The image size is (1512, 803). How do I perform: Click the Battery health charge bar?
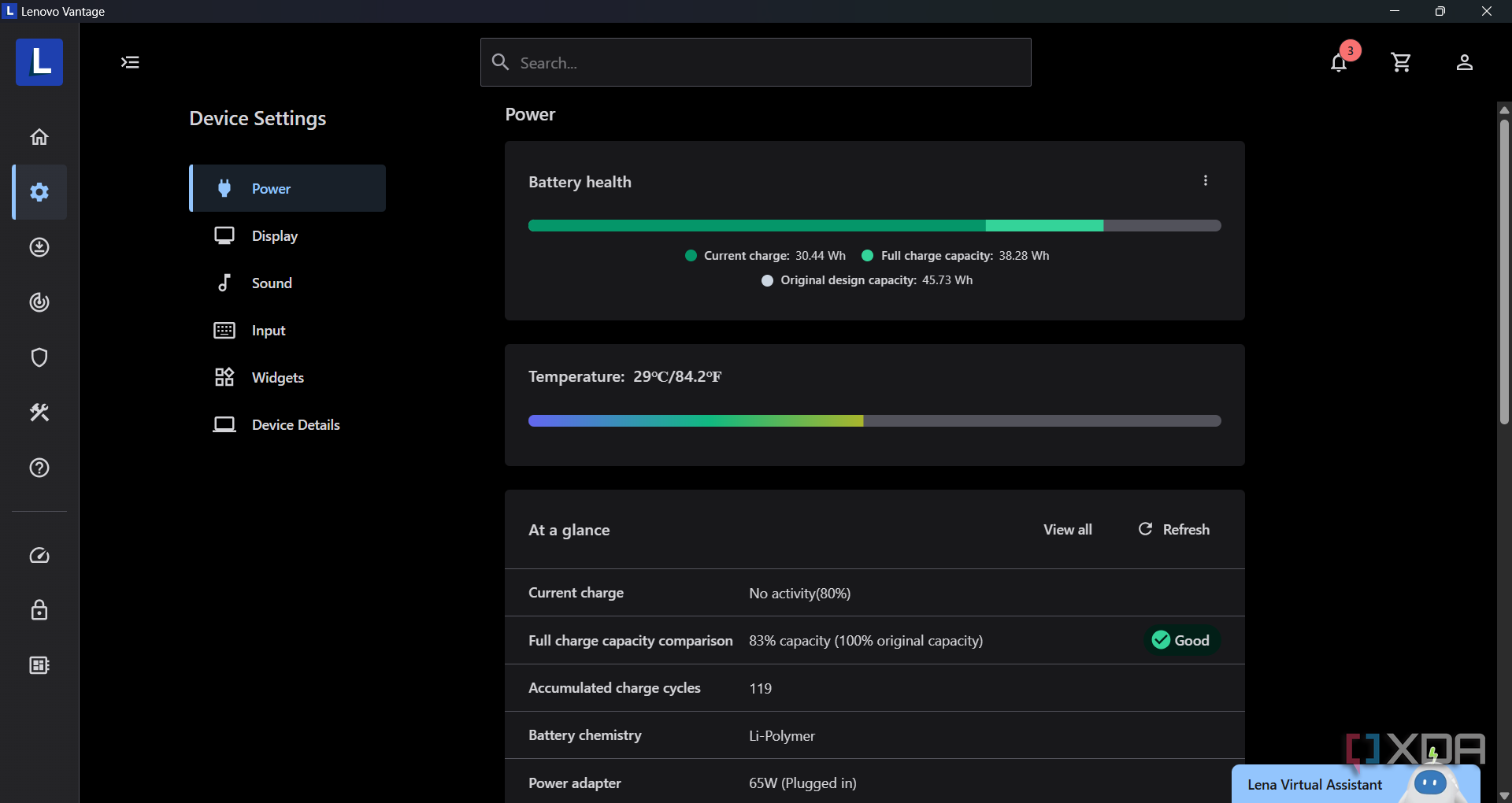click(874, 226)
